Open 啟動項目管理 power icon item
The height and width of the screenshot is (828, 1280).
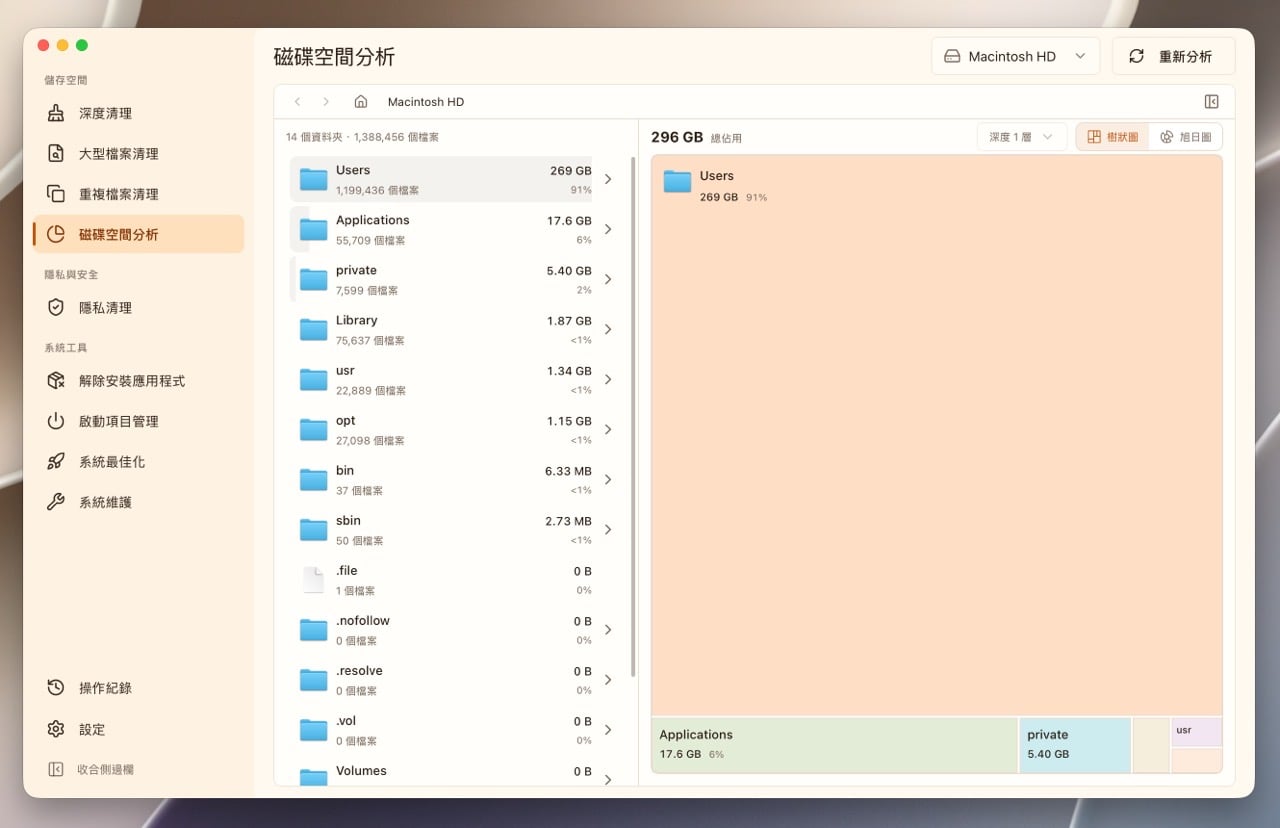[x=138, y=421]
